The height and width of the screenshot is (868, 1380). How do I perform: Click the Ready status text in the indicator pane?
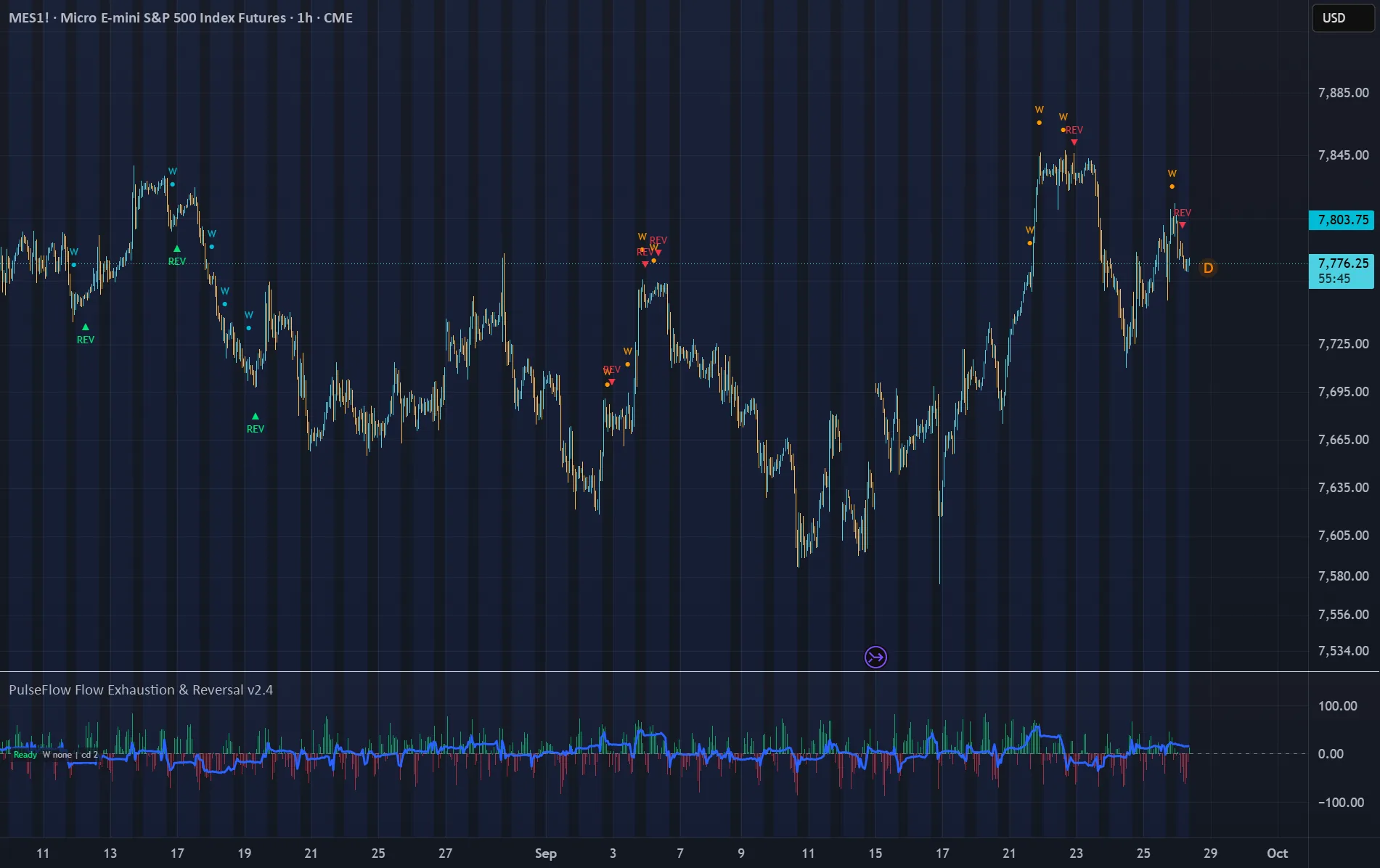pos(25,755)
